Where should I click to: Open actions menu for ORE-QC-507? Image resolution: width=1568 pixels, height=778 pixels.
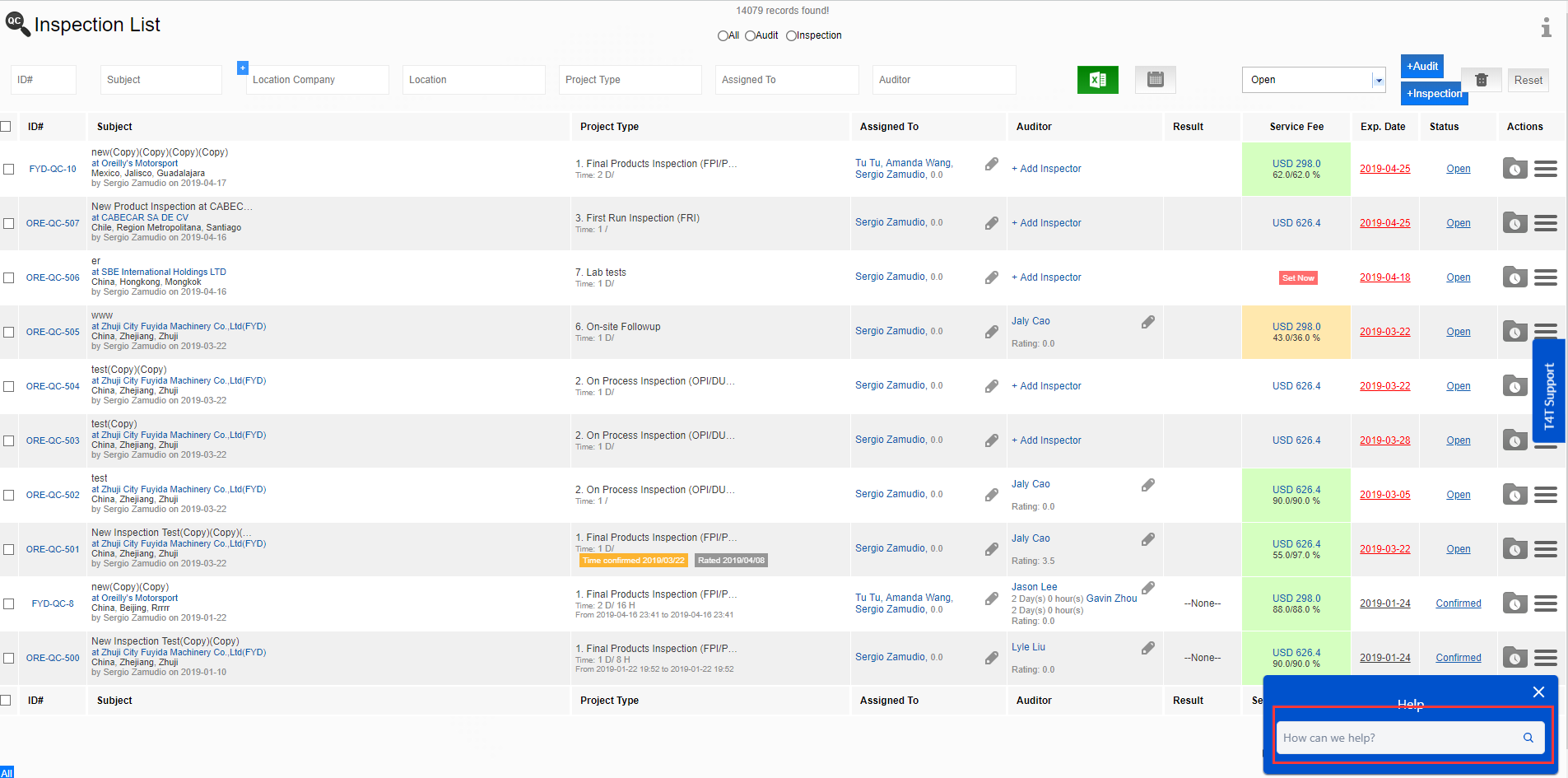tap(1545, 223)
